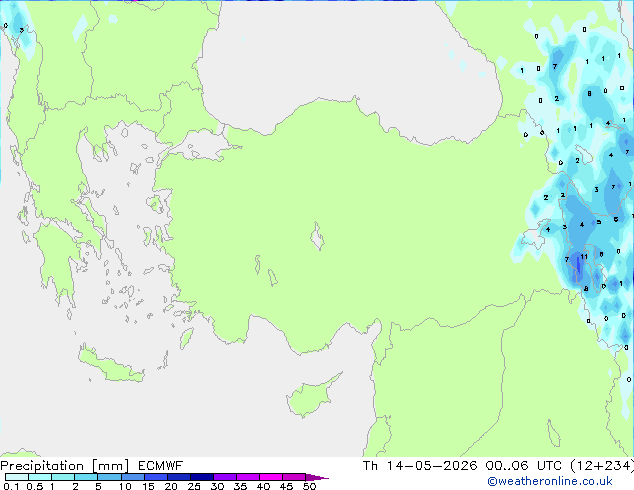Viewport: 634px width, 490px height.
Task: Click the island of Cyprus on the map
Action: pos(311,397)
